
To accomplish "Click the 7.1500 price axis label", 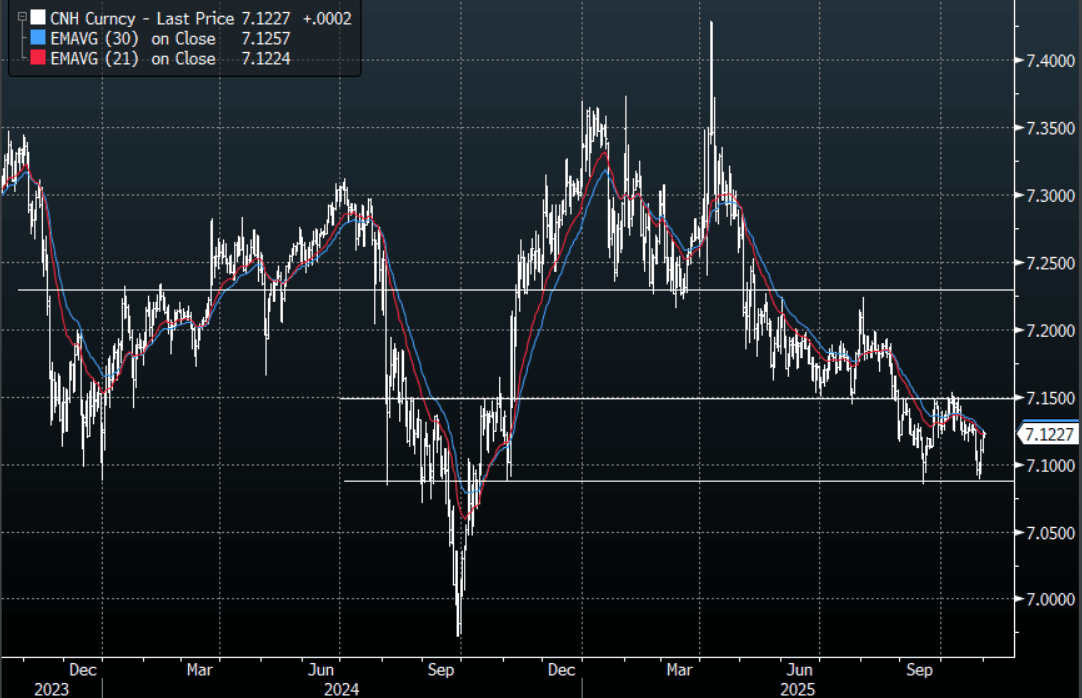I will click(x=1044, y=398).
